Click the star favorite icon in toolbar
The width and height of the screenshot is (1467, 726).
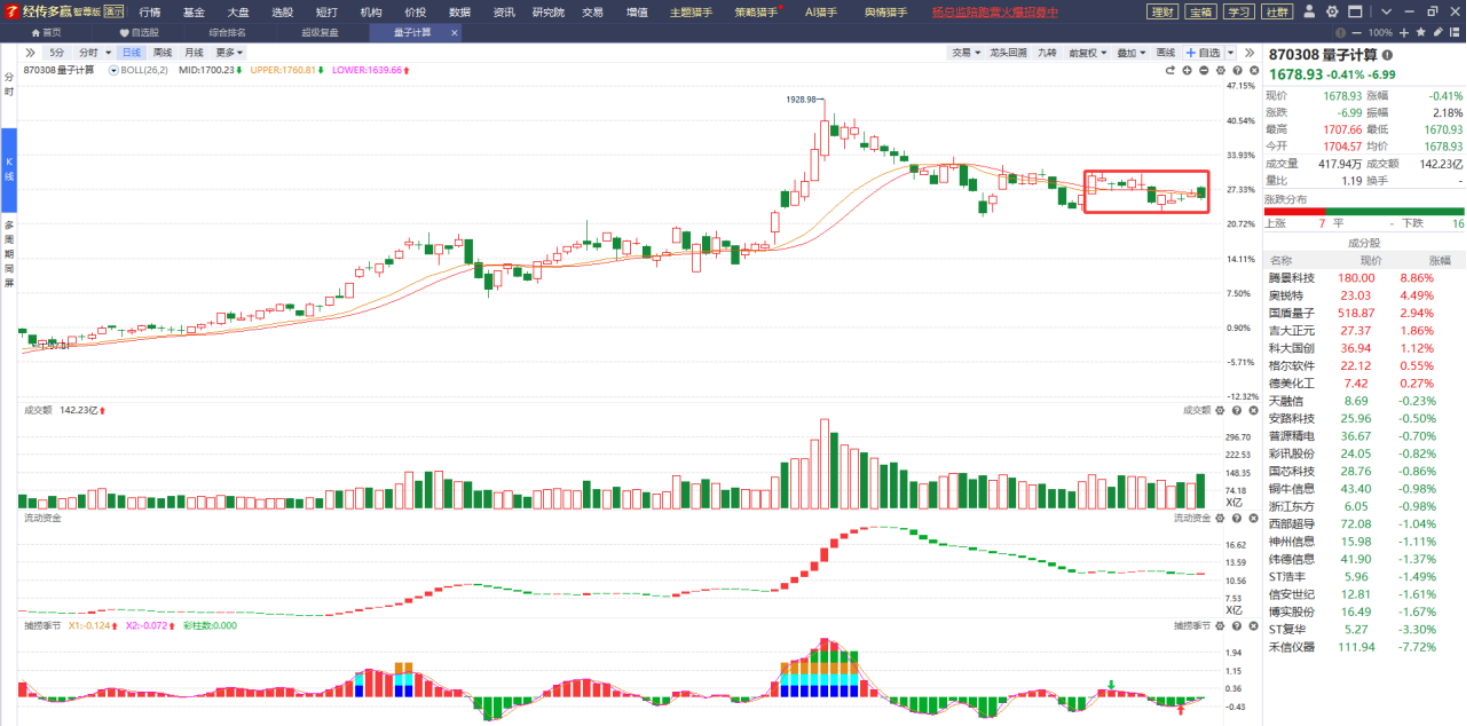1421,32
